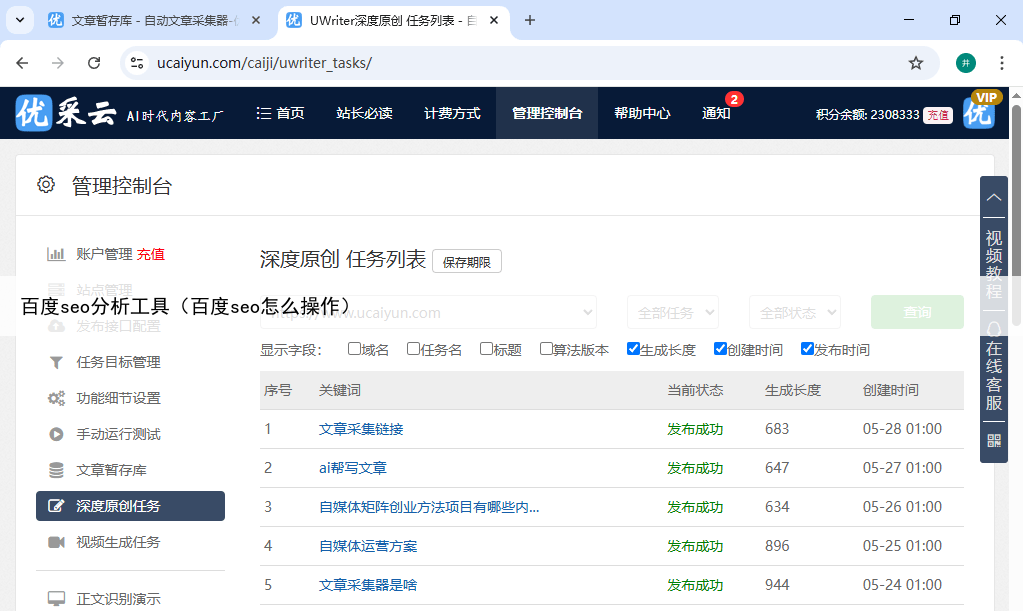Click the QR code icon in side panel
Screen dimensions: 1023x611
[x=993, y=440]
